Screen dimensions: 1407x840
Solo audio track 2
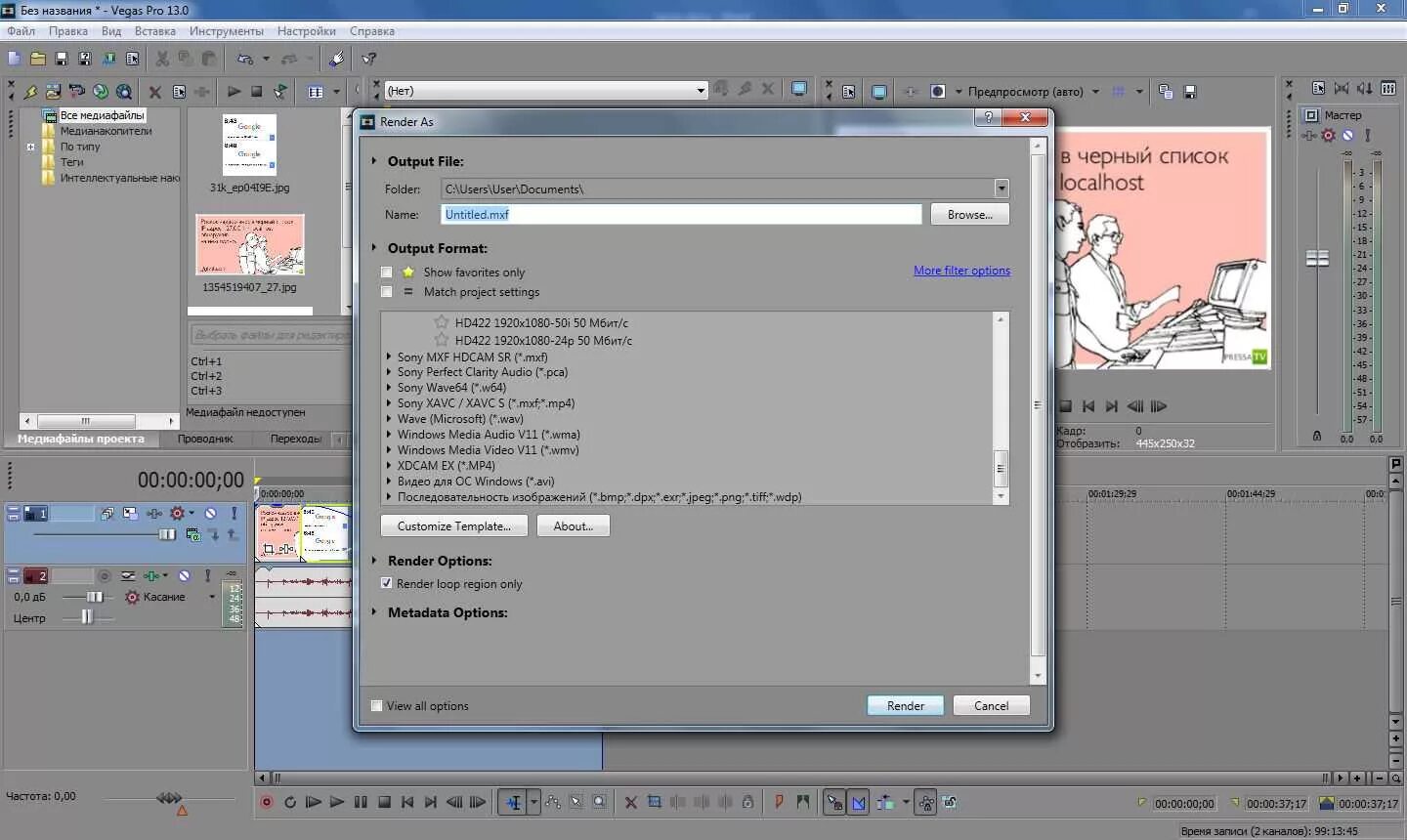(207, 576)
